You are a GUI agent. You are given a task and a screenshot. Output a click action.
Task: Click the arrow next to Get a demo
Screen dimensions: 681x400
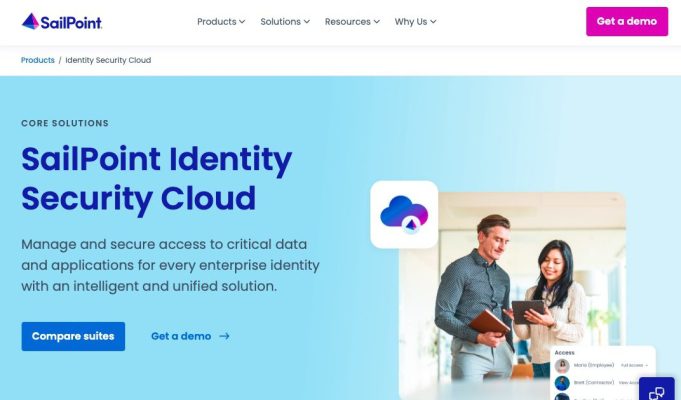224,336
